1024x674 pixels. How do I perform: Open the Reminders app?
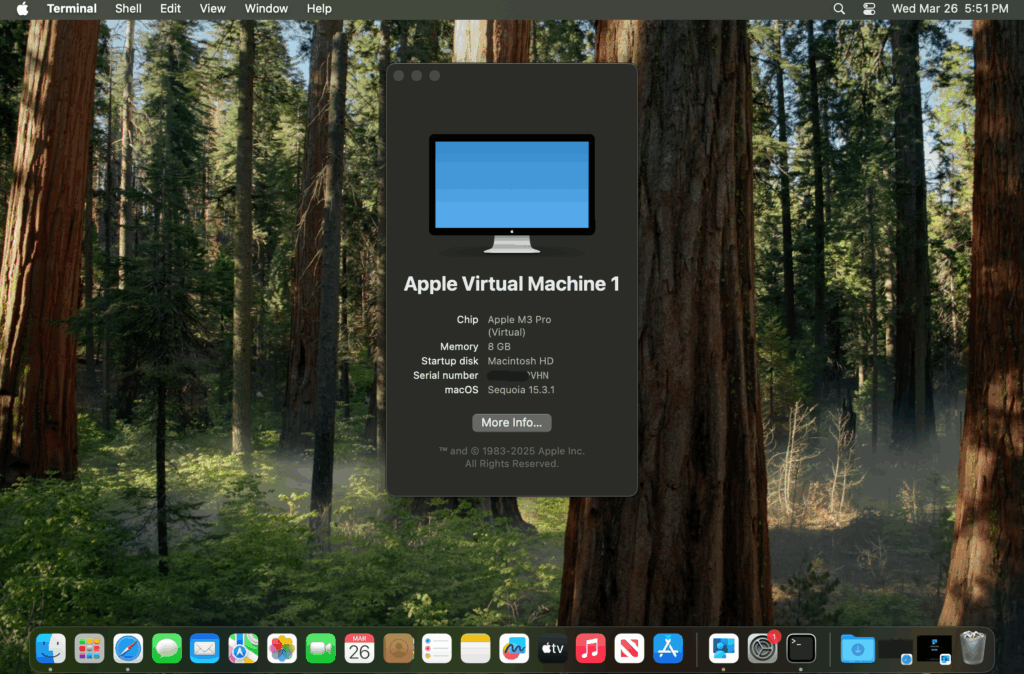(436, 648)
